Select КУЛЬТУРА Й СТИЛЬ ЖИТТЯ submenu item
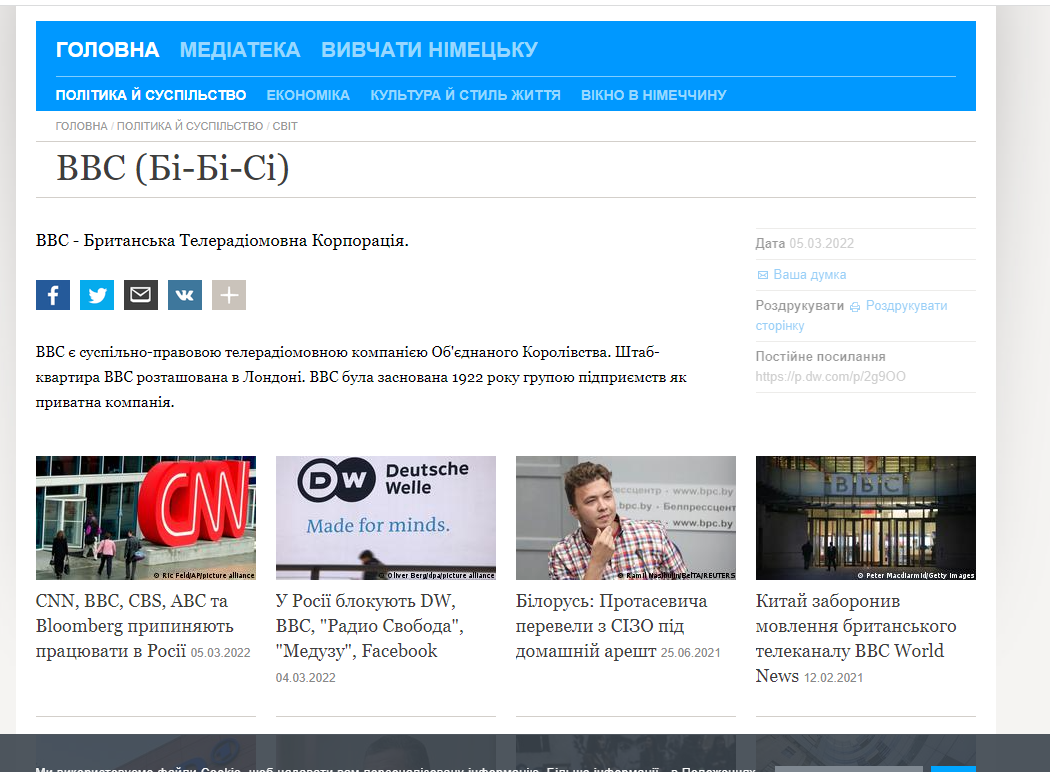 click(465, 95)
